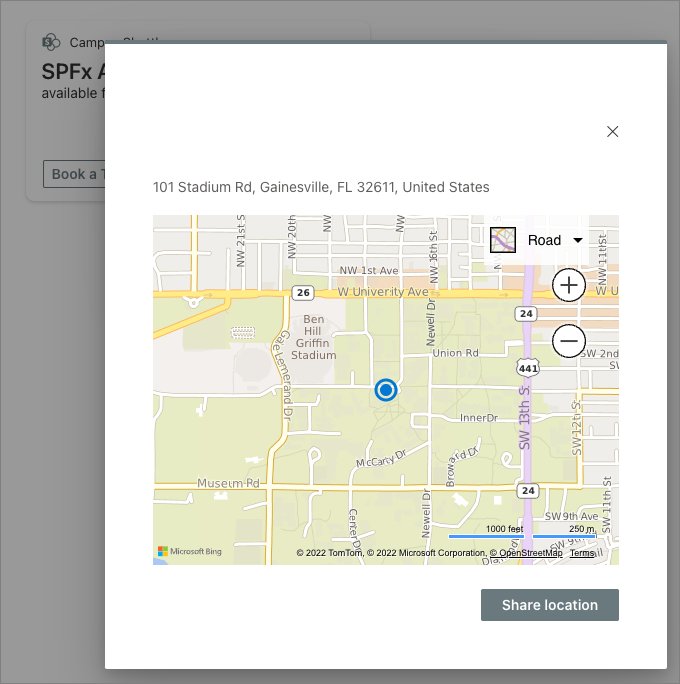Image resolution: width=680 pixels, height=684 pixels.
Task: Close the location dialog
Action: click(612, 131)
